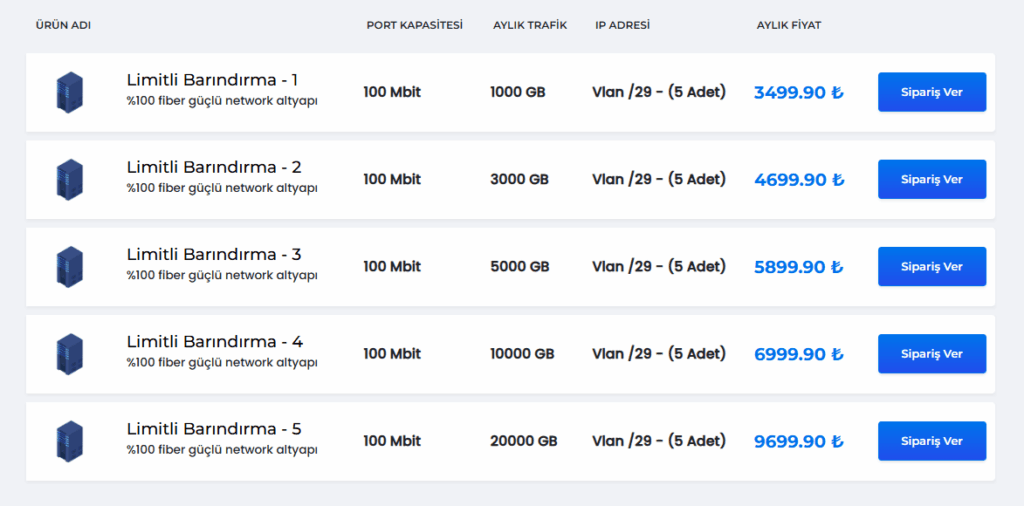Click the ÜRÜN ADI column header
1024x506 pixels.
63,25
